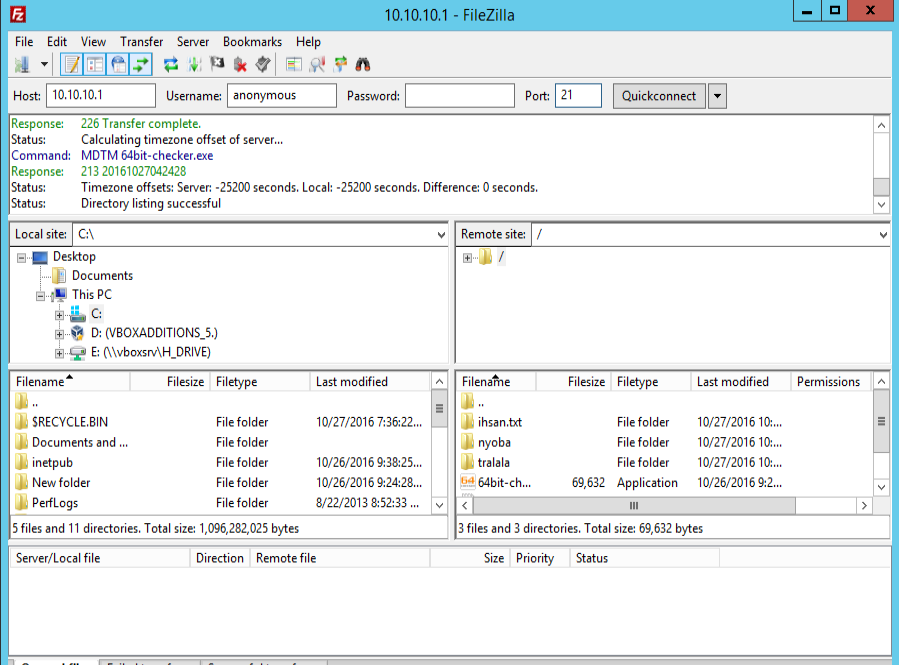Open the Remote site path dropdown
This screenshot has height=665, width=899.
point(883,234)
